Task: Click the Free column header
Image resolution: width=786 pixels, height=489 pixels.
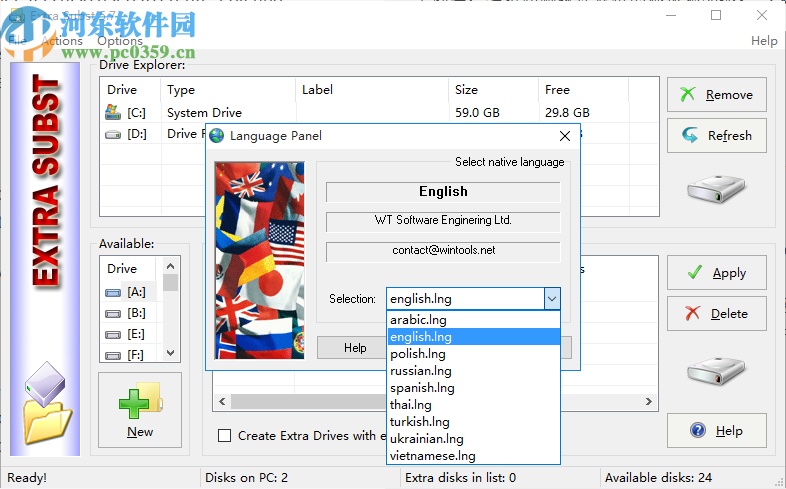Action: (x=583, y=90)
